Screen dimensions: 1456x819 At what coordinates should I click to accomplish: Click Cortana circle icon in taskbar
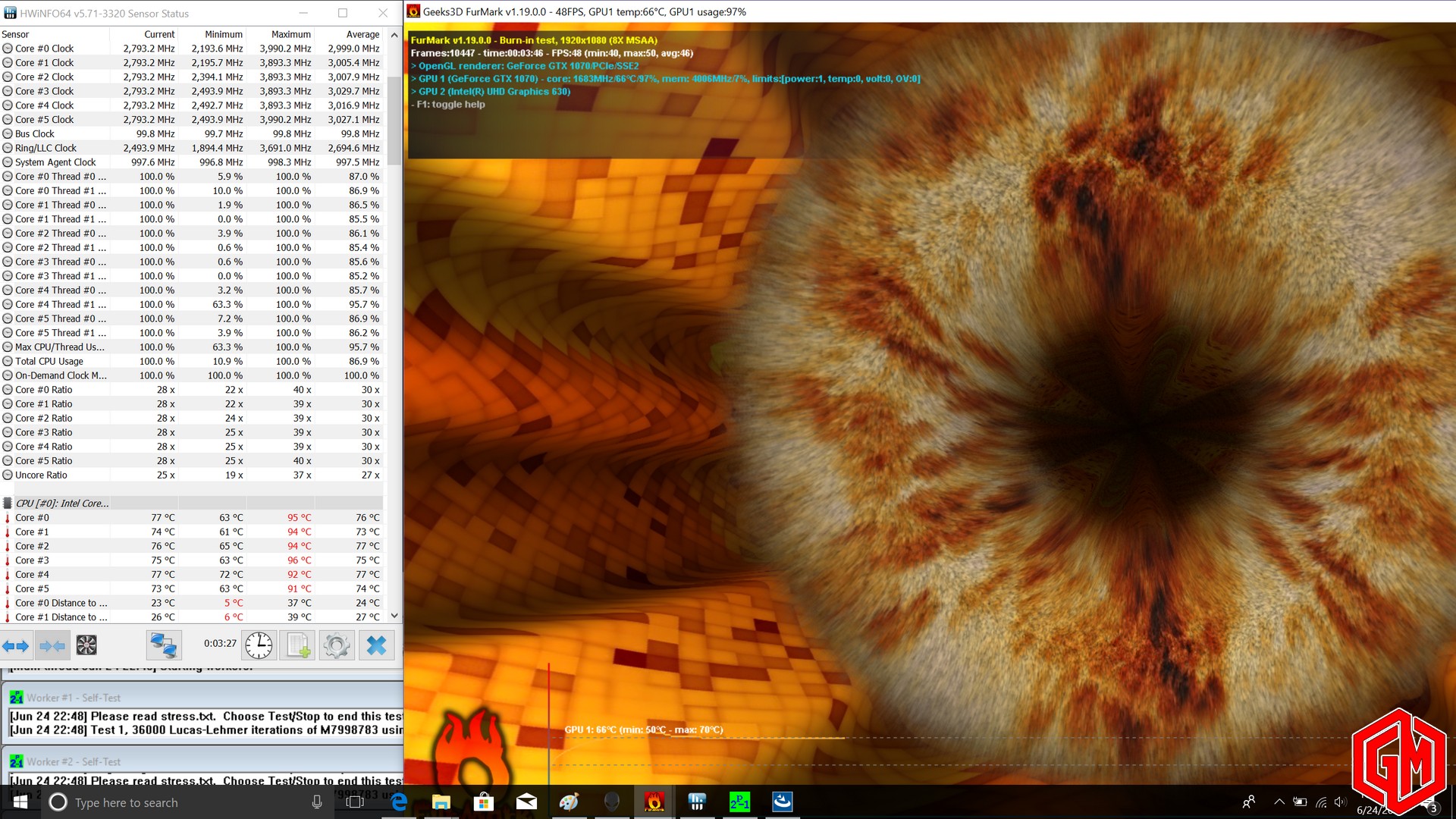(58, 802)
